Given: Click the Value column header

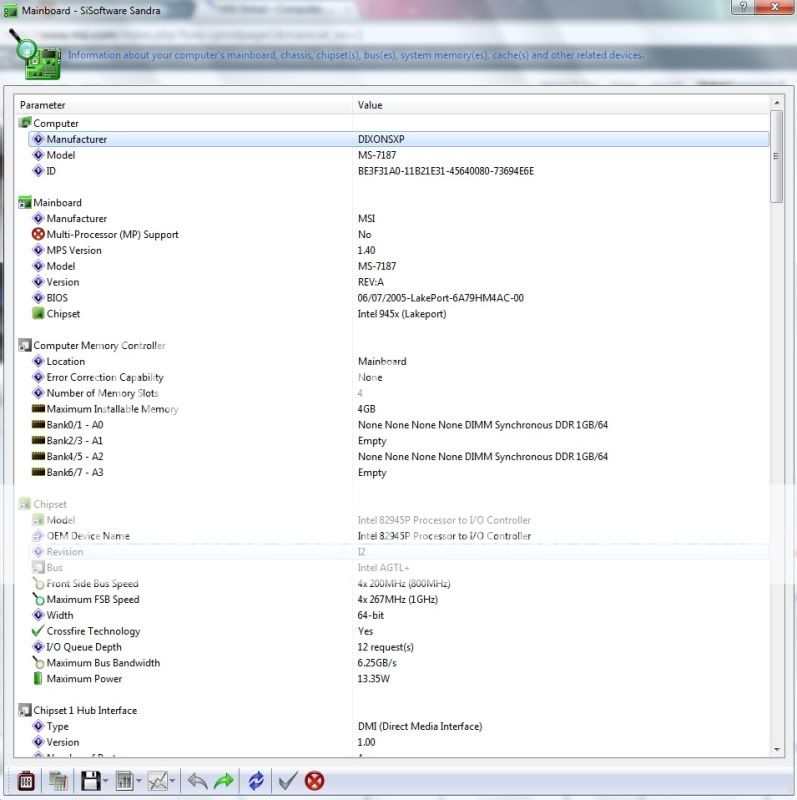Looking at the screenshot, I should click(x=560, y=105).
